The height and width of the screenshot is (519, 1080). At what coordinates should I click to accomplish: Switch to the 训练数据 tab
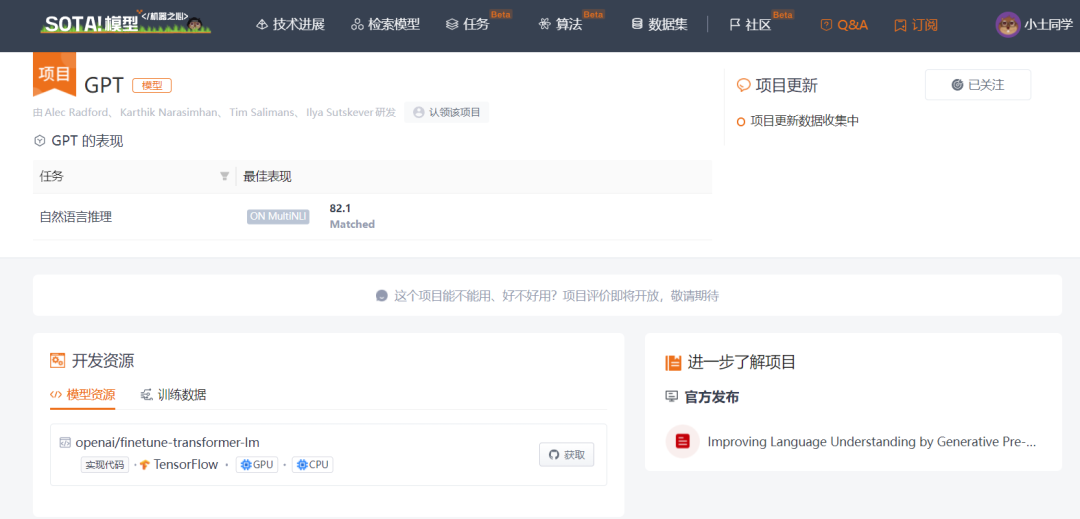coord(174,394)
